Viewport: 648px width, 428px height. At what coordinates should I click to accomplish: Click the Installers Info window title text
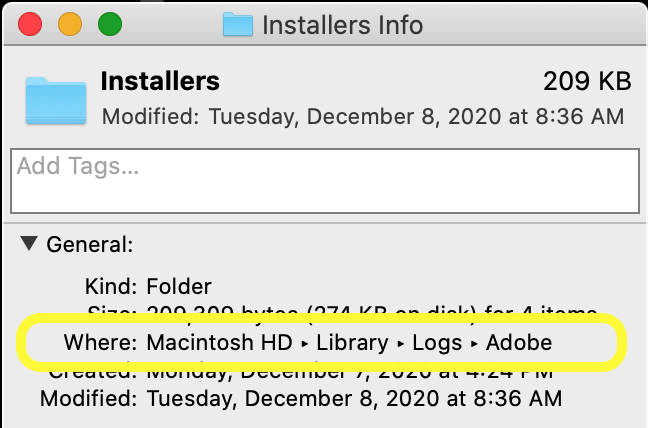click(342, 24)
